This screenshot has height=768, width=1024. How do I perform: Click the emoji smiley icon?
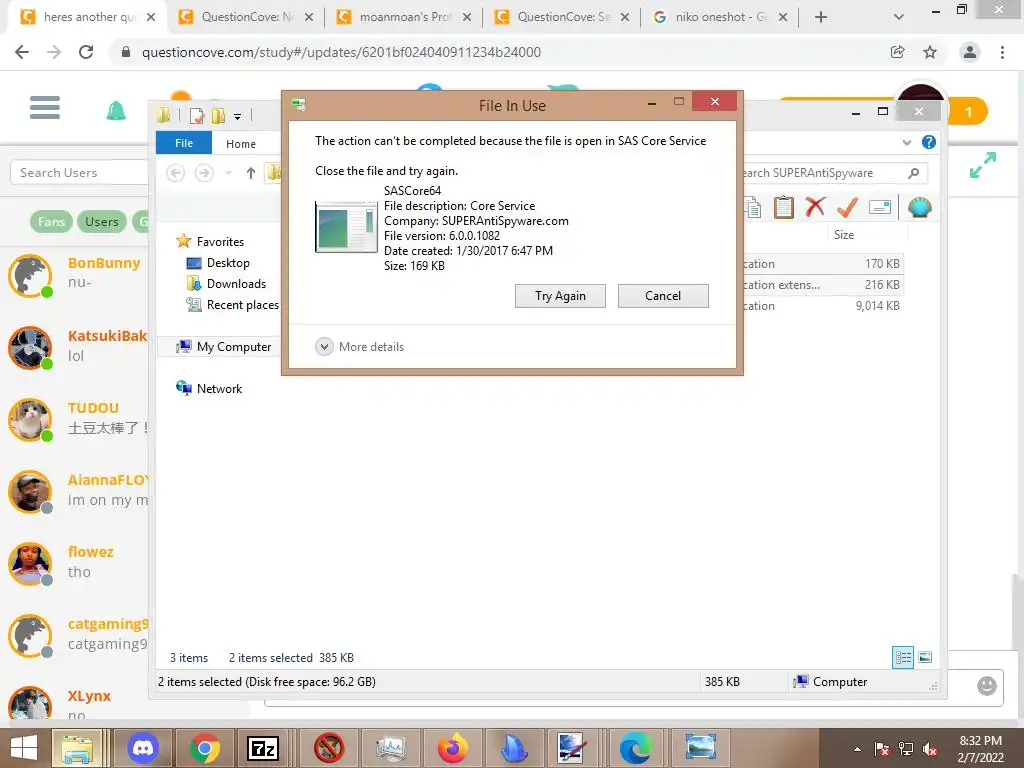pos(986,685)
